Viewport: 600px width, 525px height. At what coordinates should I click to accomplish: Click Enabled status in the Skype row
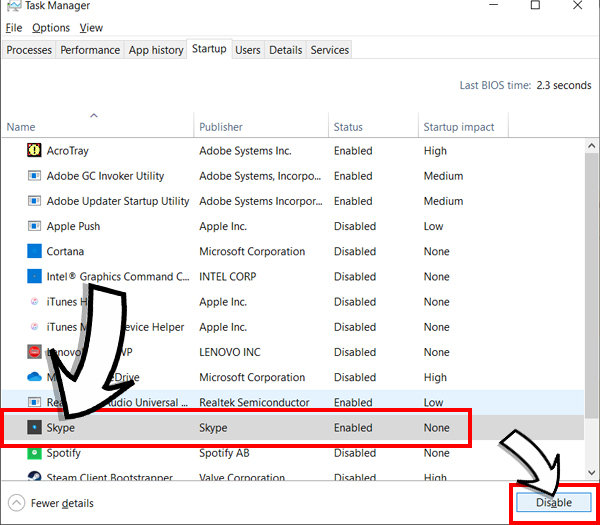pos(353,428)
